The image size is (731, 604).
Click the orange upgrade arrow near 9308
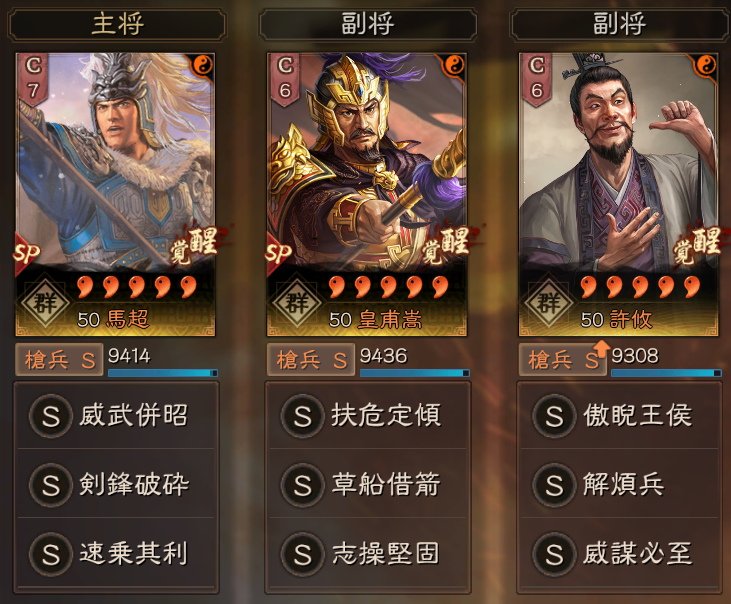pos(601,349)
